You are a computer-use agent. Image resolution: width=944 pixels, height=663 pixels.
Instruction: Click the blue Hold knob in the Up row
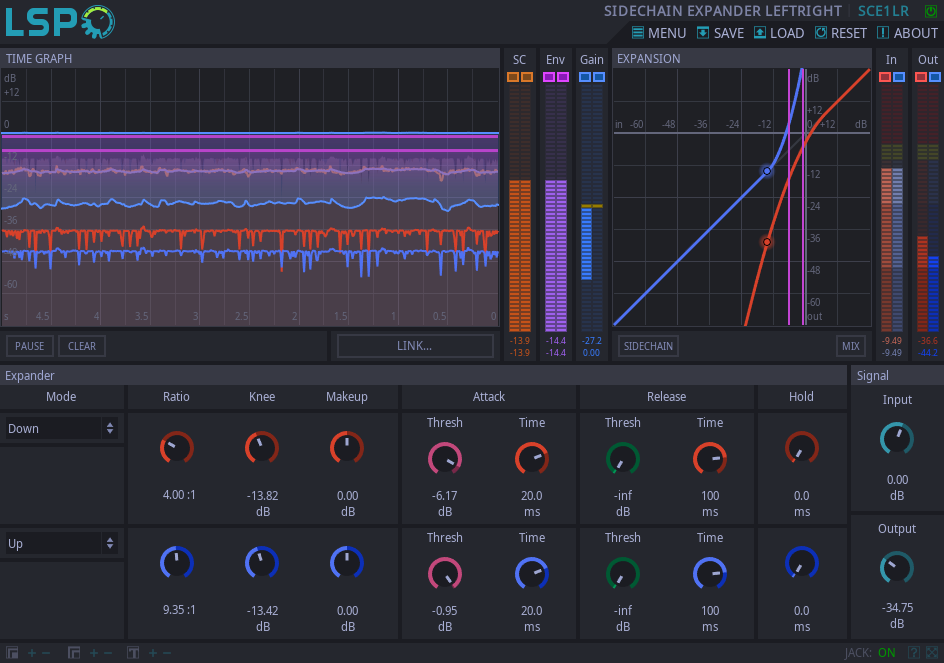pos(801,563)
